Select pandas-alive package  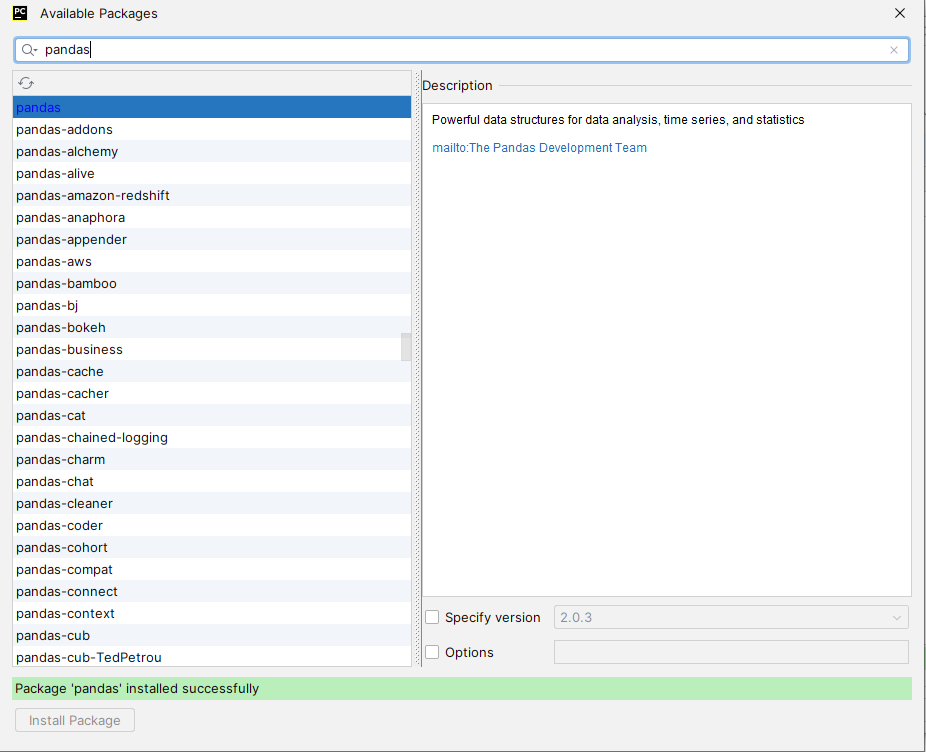(212, 174)
